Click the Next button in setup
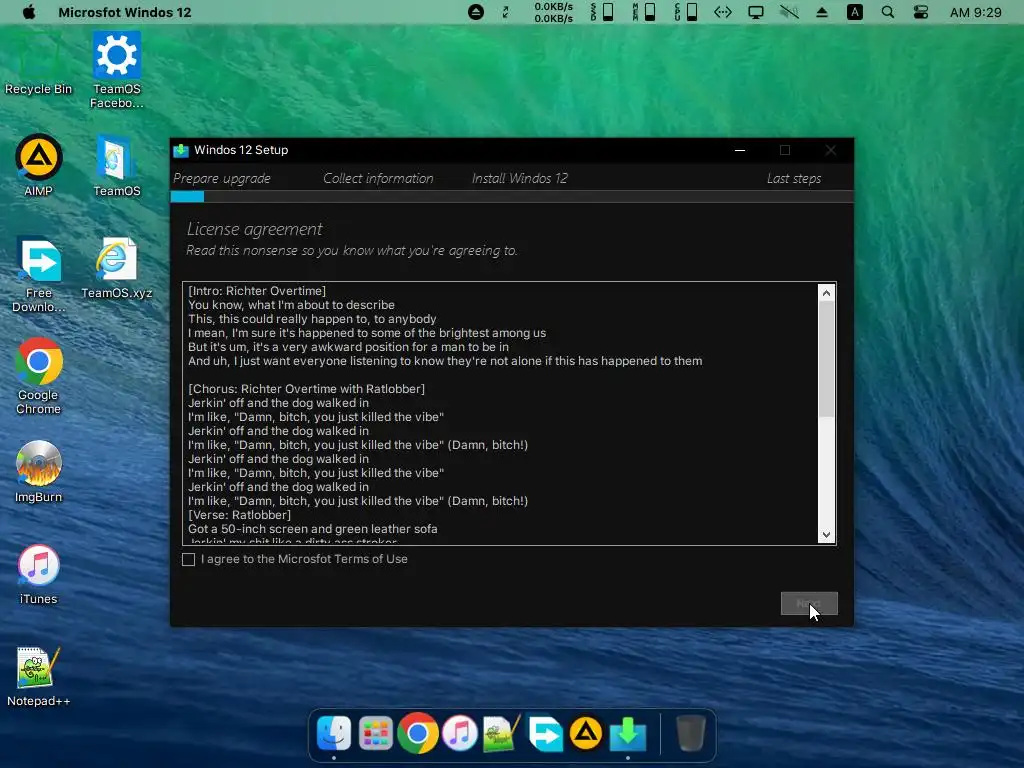 pyautogui.click(x=808, y=603)
